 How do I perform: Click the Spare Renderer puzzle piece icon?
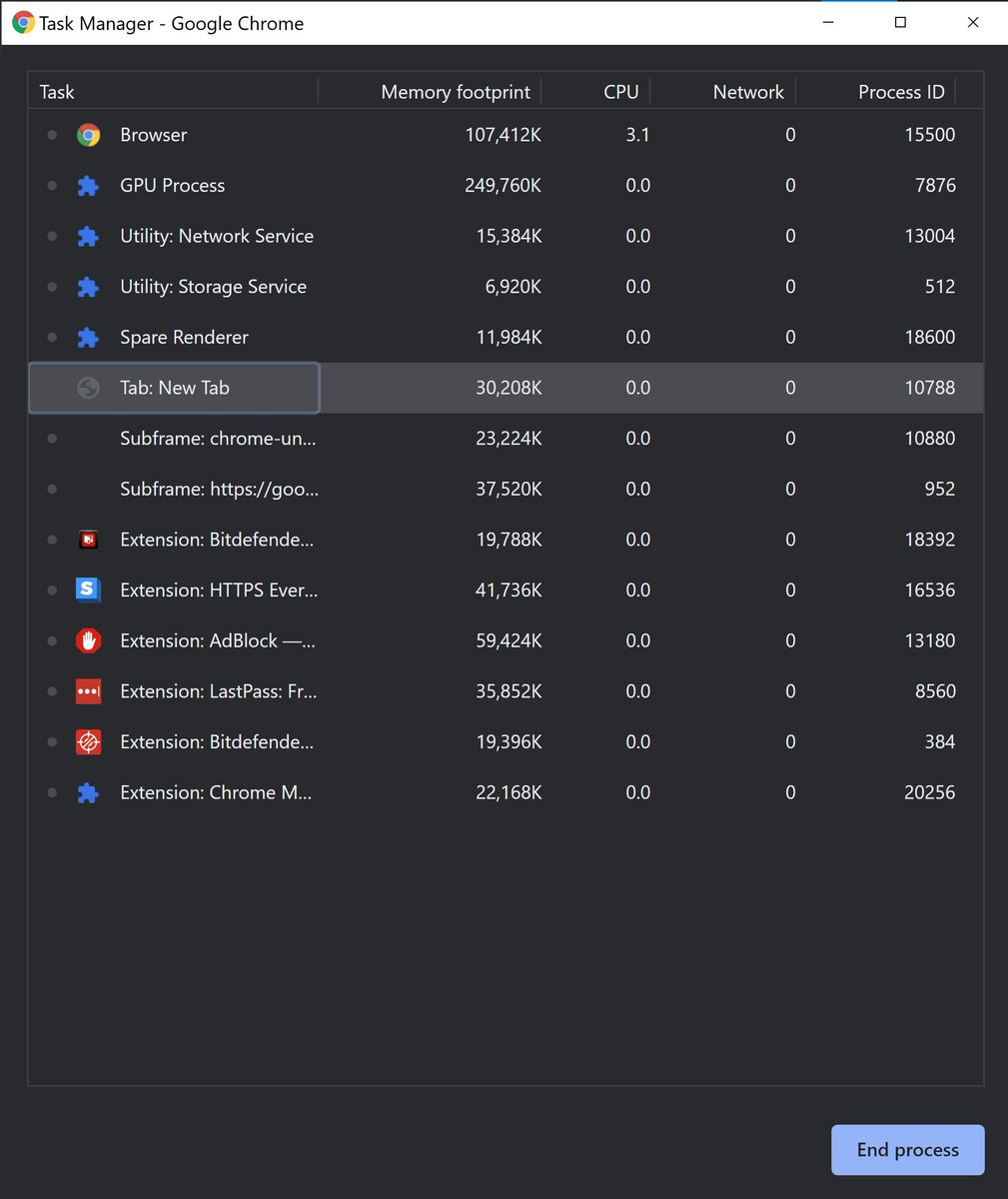[88, 337]
